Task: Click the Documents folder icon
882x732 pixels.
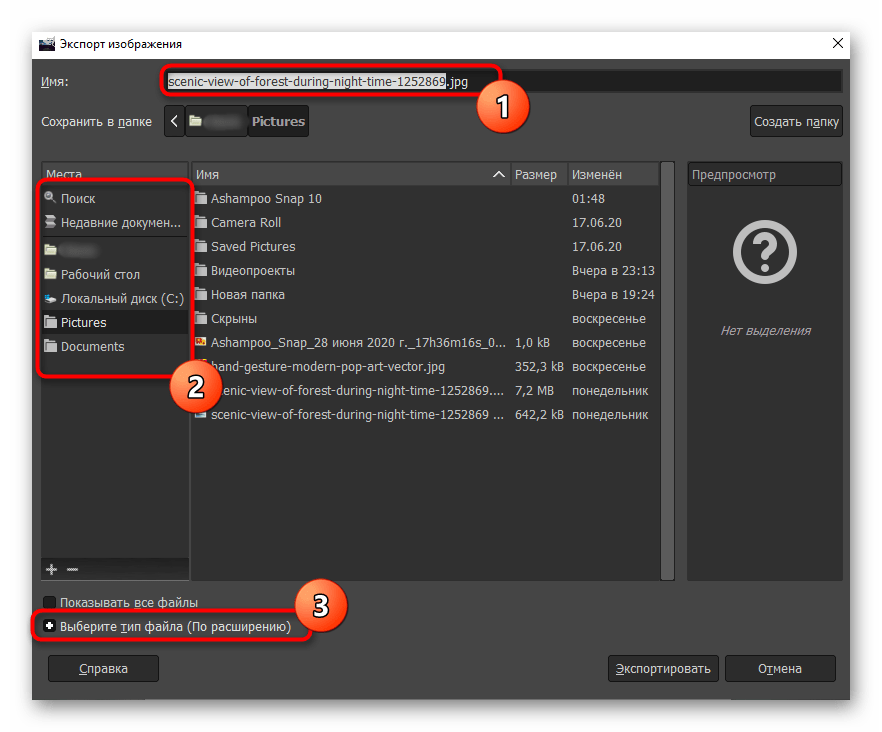Action: [51, 345]
